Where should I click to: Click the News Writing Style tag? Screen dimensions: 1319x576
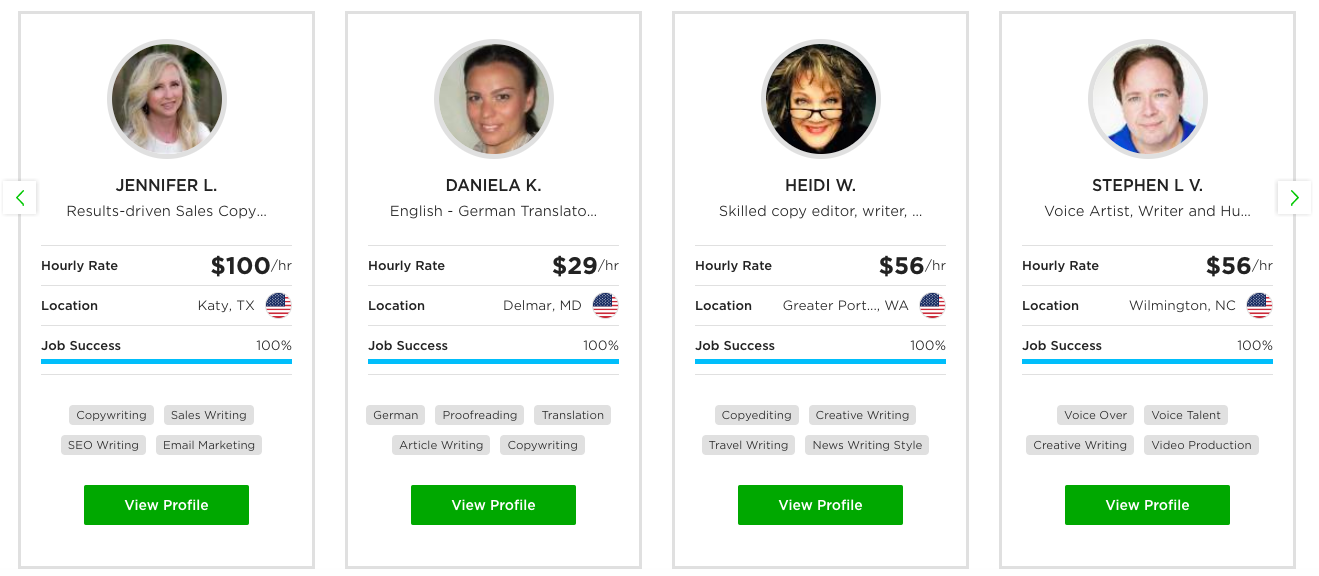(867, 445)
